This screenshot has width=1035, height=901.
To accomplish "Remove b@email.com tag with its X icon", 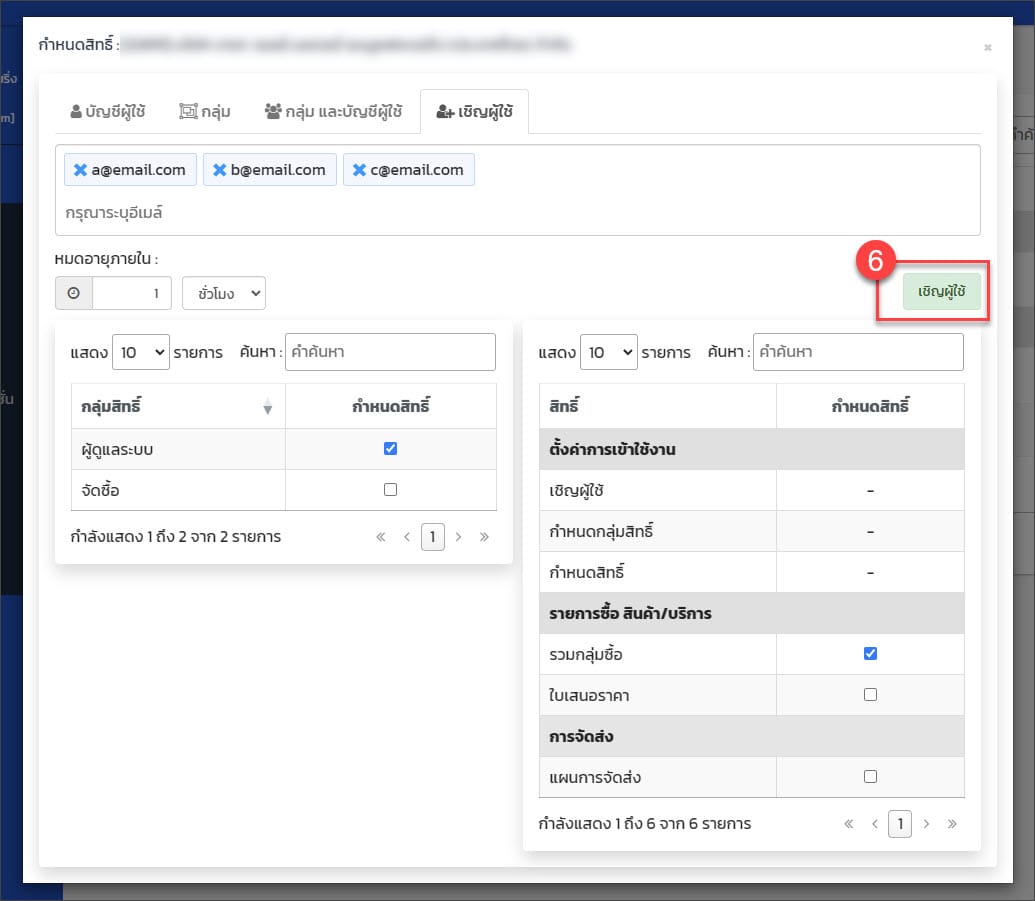I will coord(219,170).
